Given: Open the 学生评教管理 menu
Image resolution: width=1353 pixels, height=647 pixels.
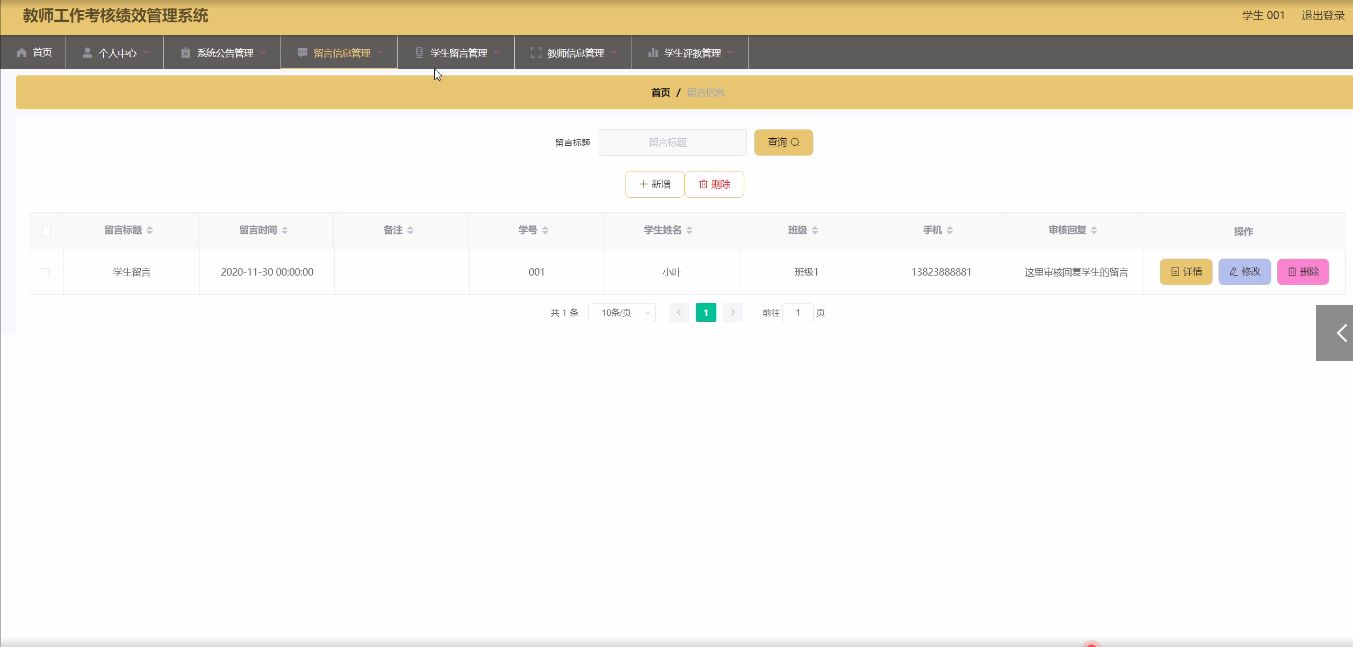Looking at the screenshot, I should [690, 52].
